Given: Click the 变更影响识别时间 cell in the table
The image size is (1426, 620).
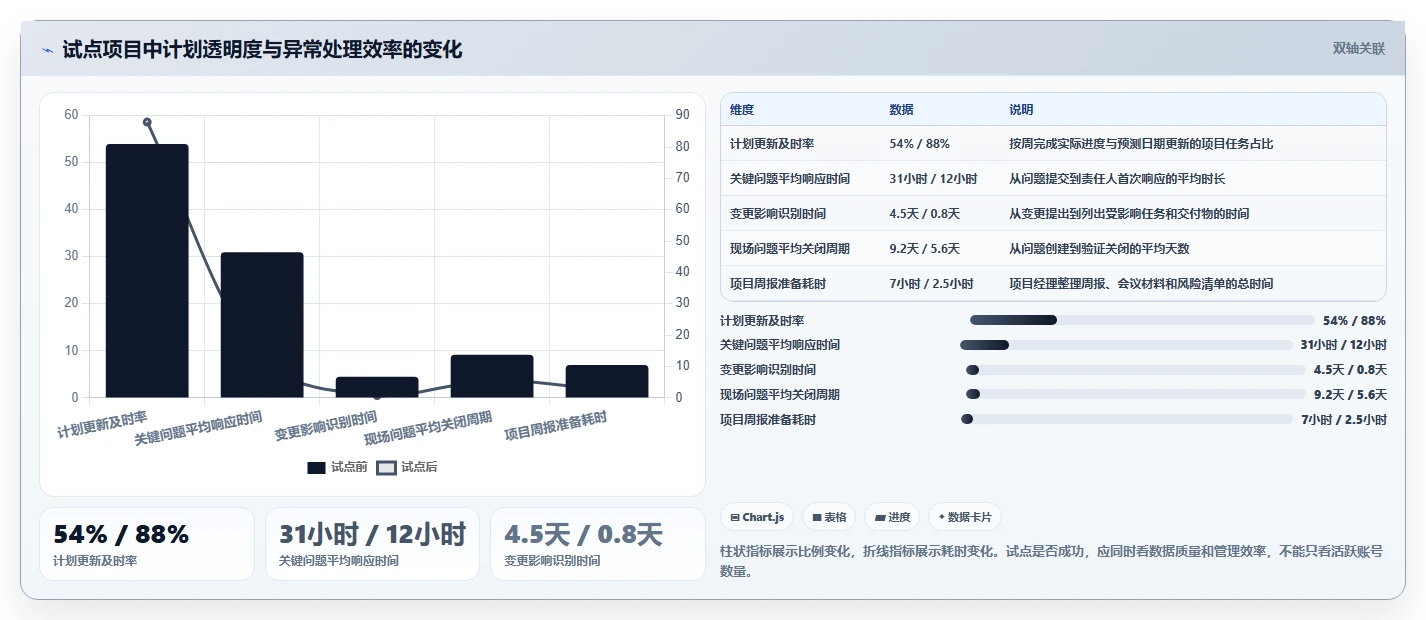Looking at the screenshot, I should [x=778, y=214].
